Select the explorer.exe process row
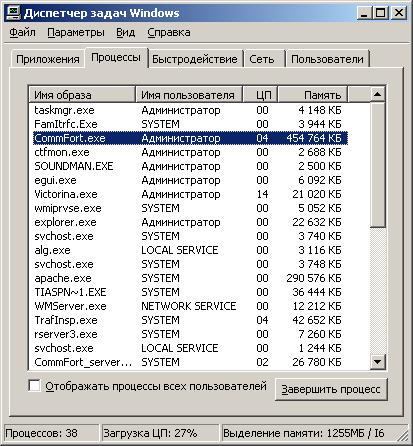The width and height of the screenshot is (413, 446). (190, 222)
